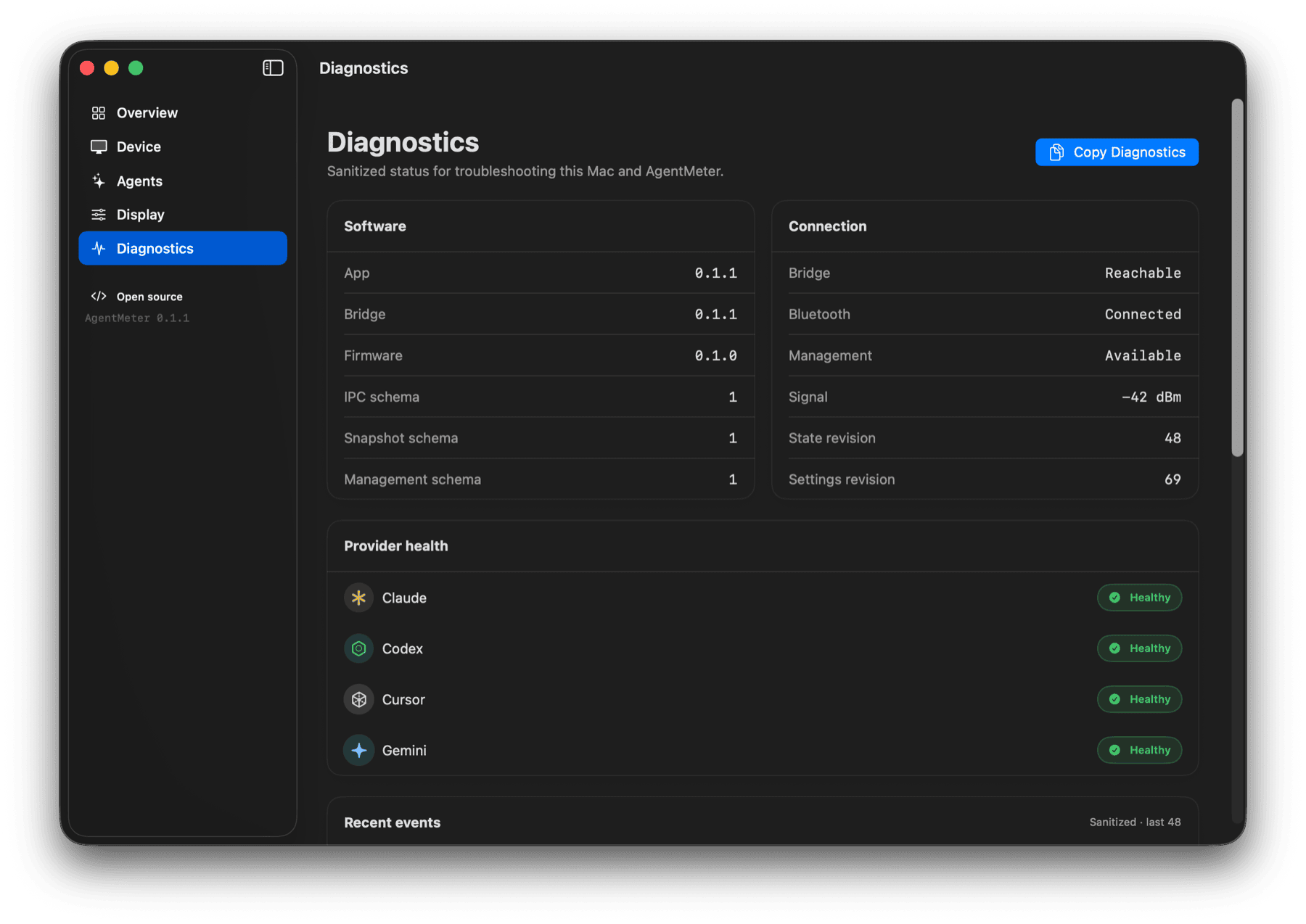Select the Snapshot schema row
This screenshot has width=1306, height=924.
tap(541, 438)
